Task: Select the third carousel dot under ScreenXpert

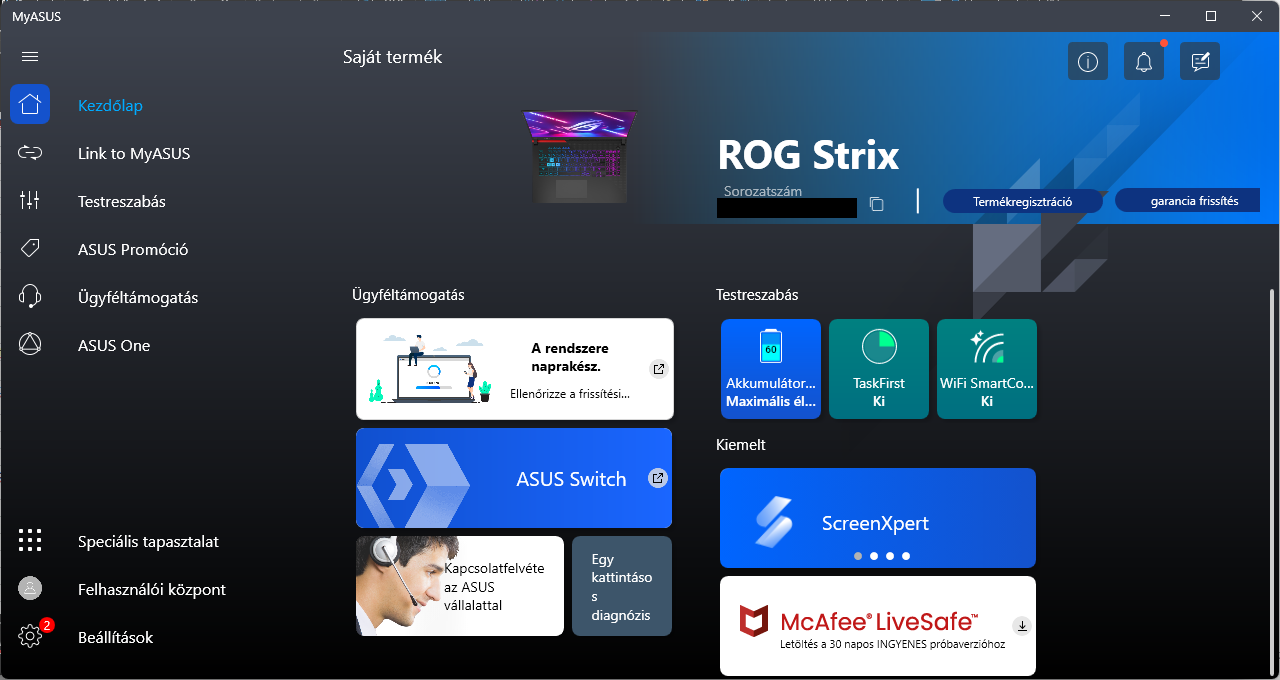Action: 890,555
